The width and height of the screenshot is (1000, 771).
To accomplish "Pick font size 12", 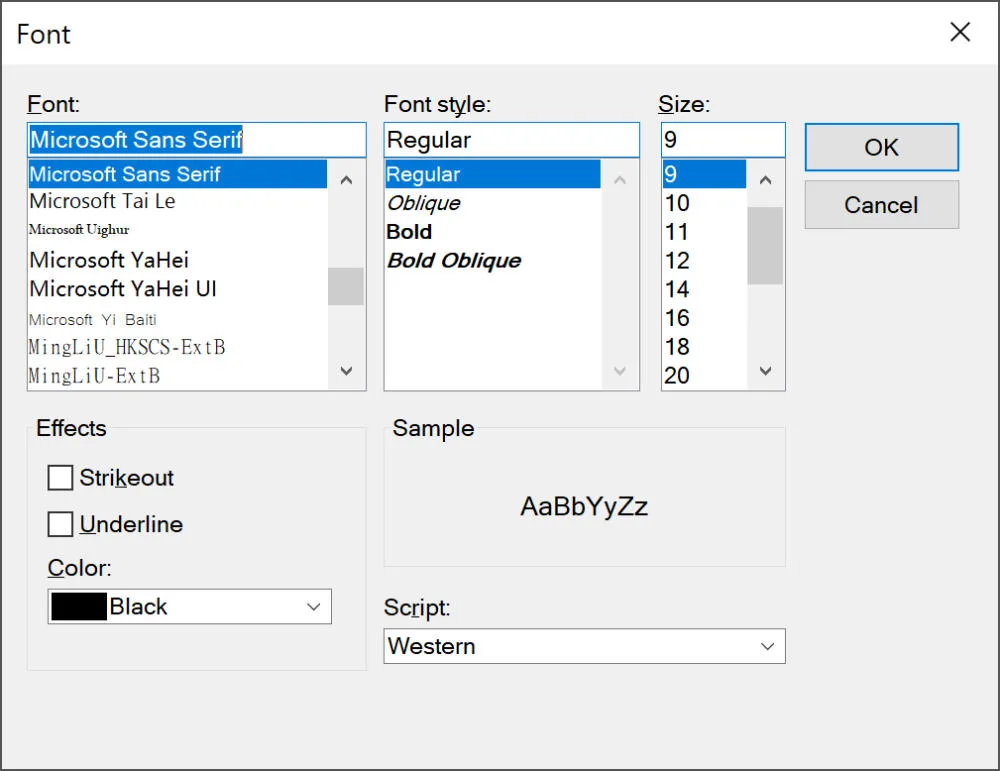I will (704, 260).
